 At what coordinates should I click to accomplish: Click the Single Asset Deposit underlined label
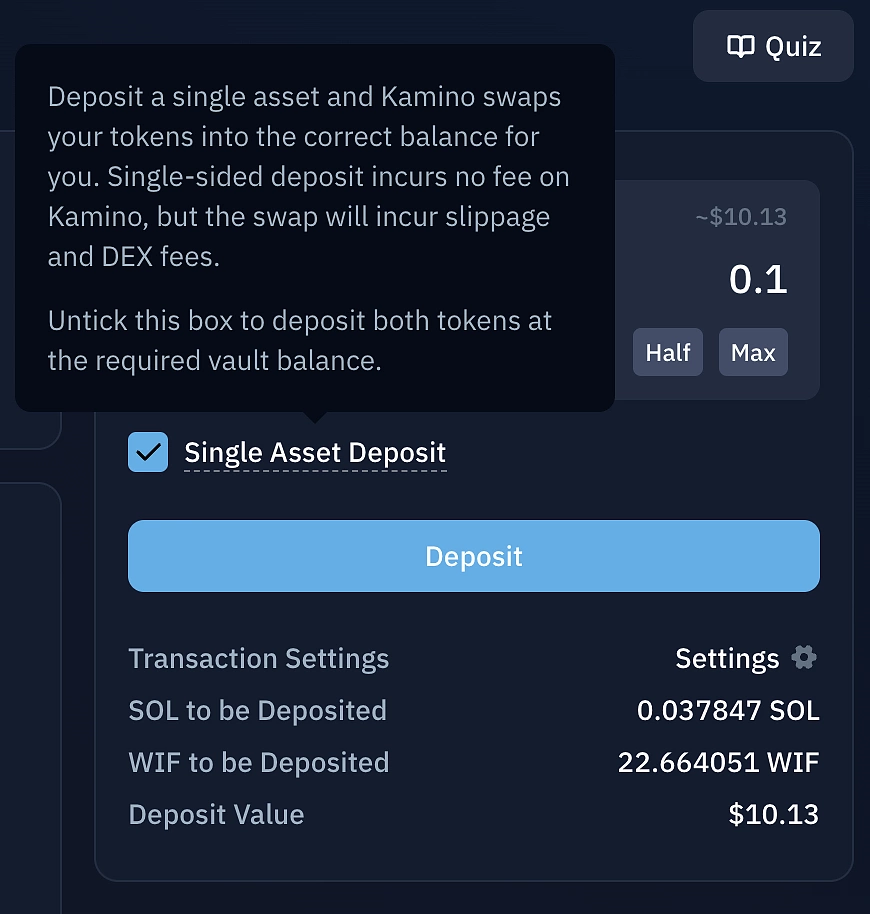coord(314,452)
